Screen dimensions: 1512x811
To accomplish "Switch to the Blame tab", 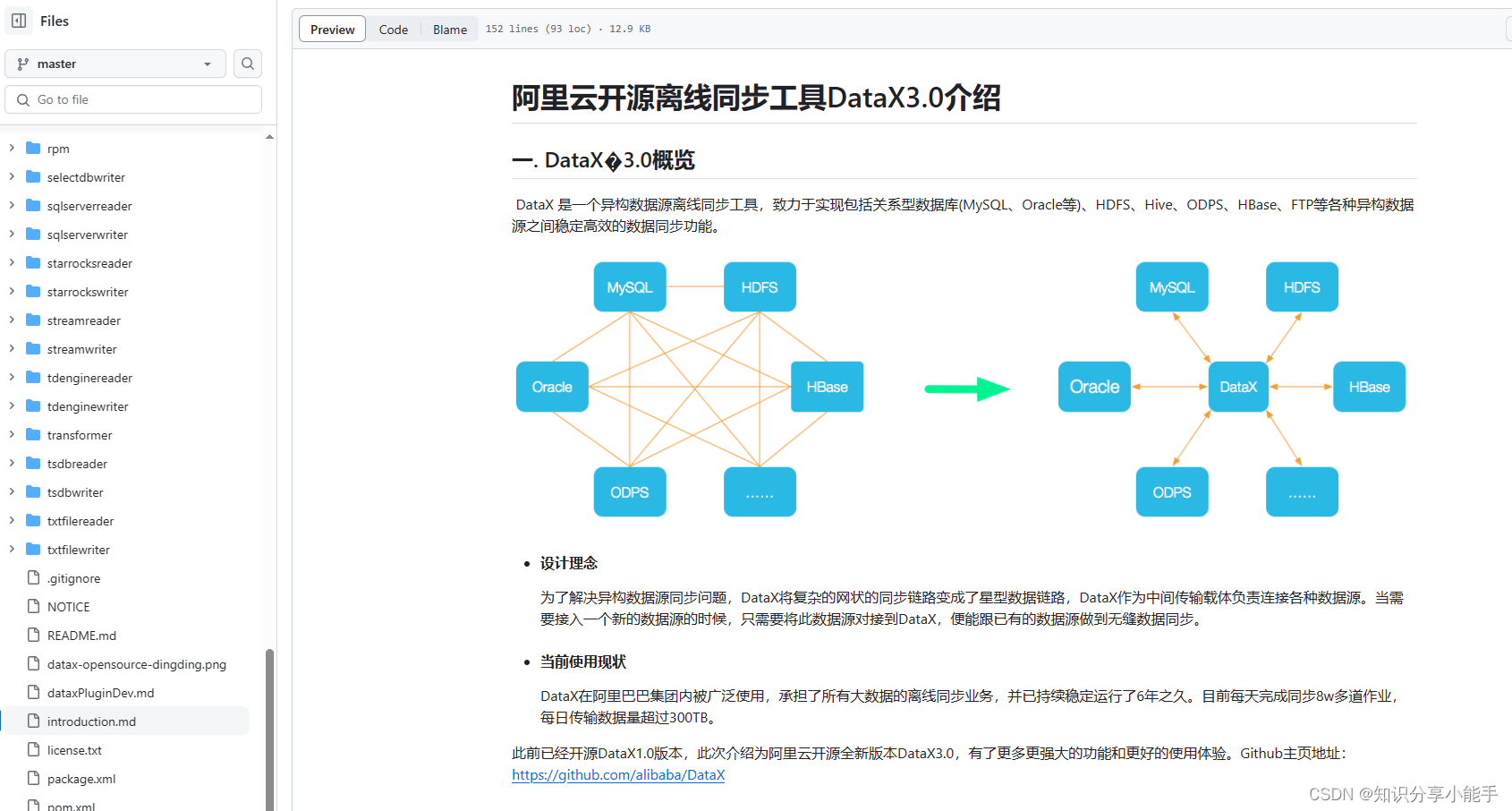I will [x=450, y=30].
